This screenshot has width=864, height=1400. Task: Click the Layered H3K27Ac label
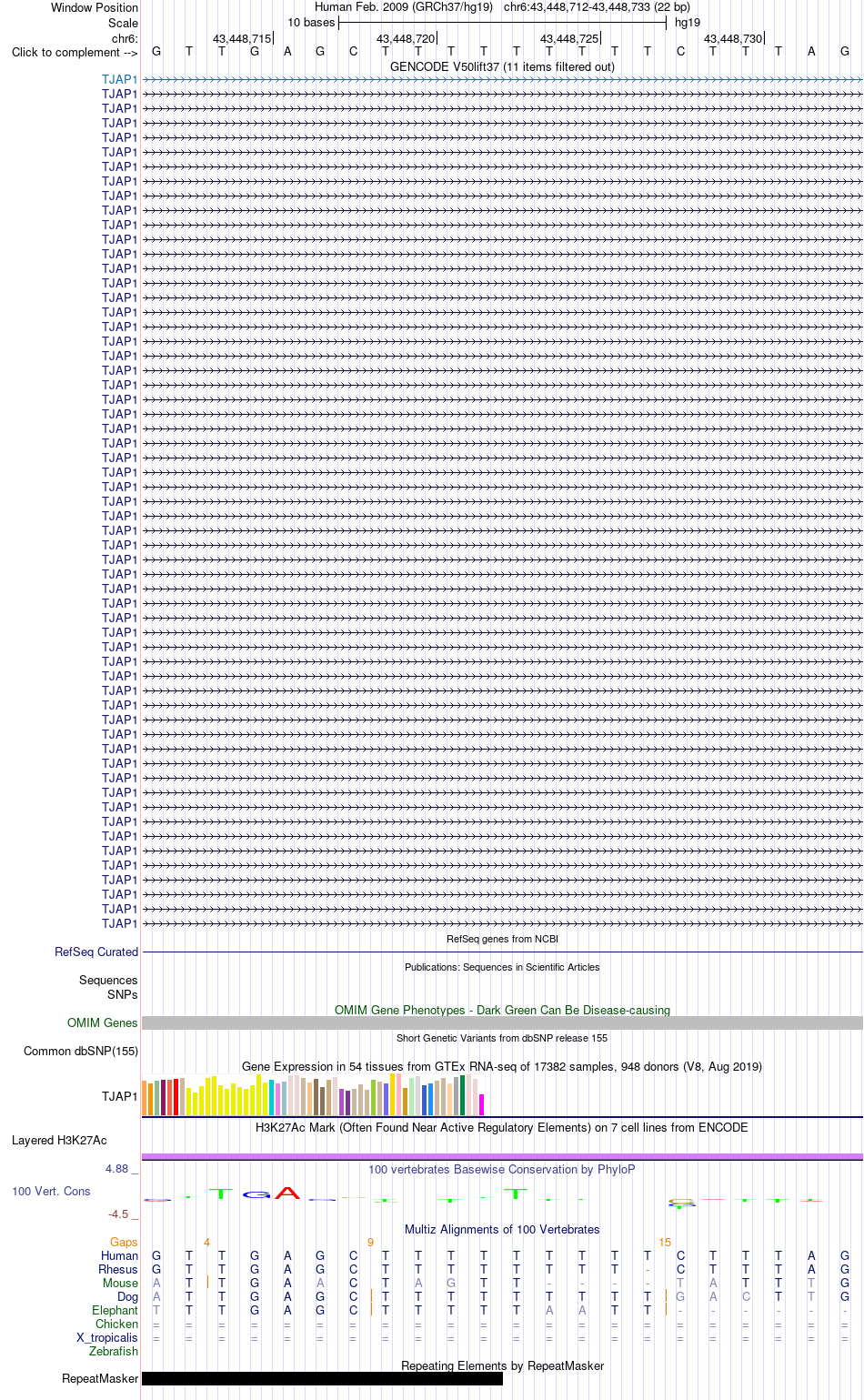point(59,1141)
